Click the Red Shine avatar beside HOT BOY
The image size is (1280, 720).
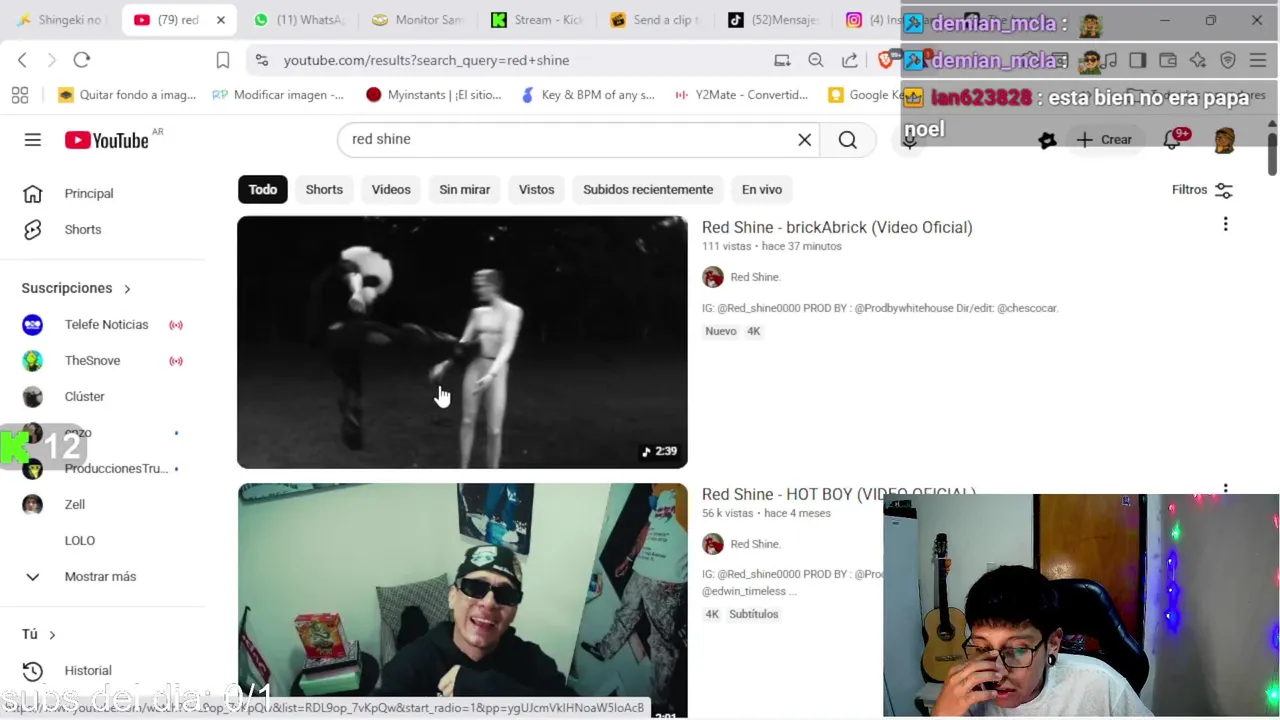coord(713,544)
